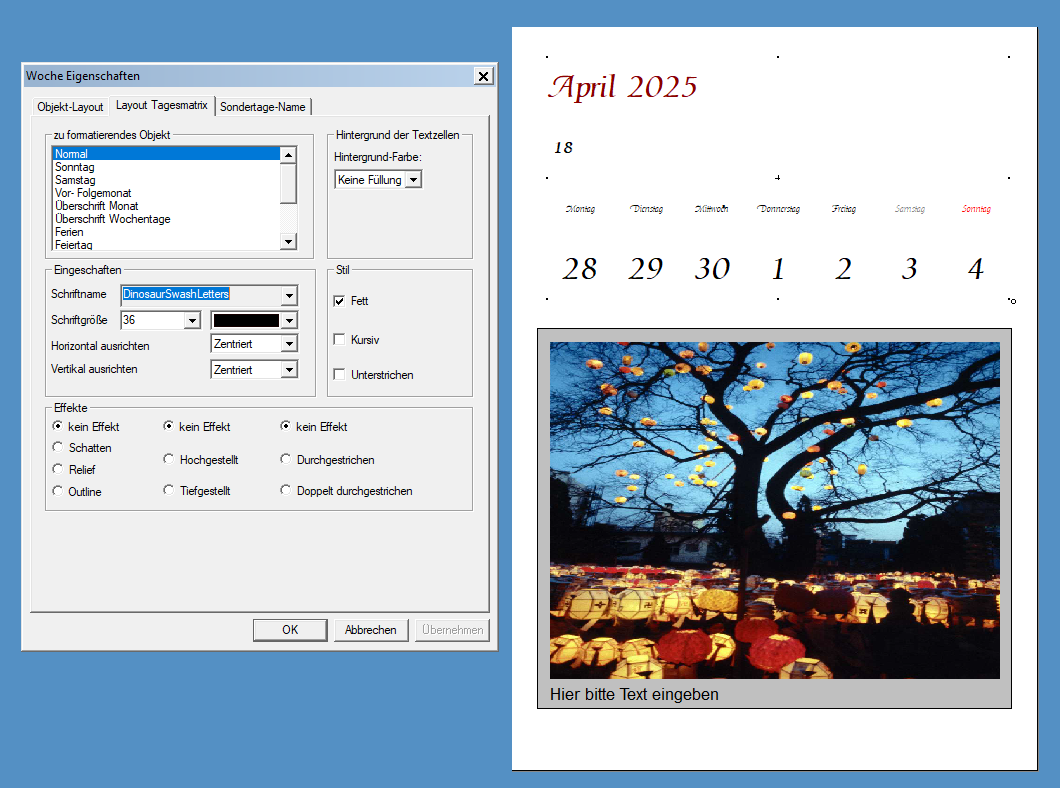Enable the Kursiv style checkbox
Screen dimensions: 1060x788
coord(338,339)
